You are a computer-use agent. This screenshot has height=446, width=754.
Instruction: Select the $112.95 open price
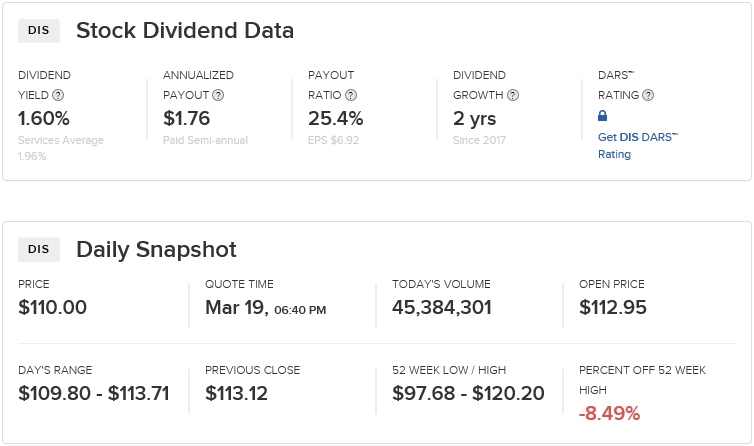pyautogui.click(x=613, y=307)
